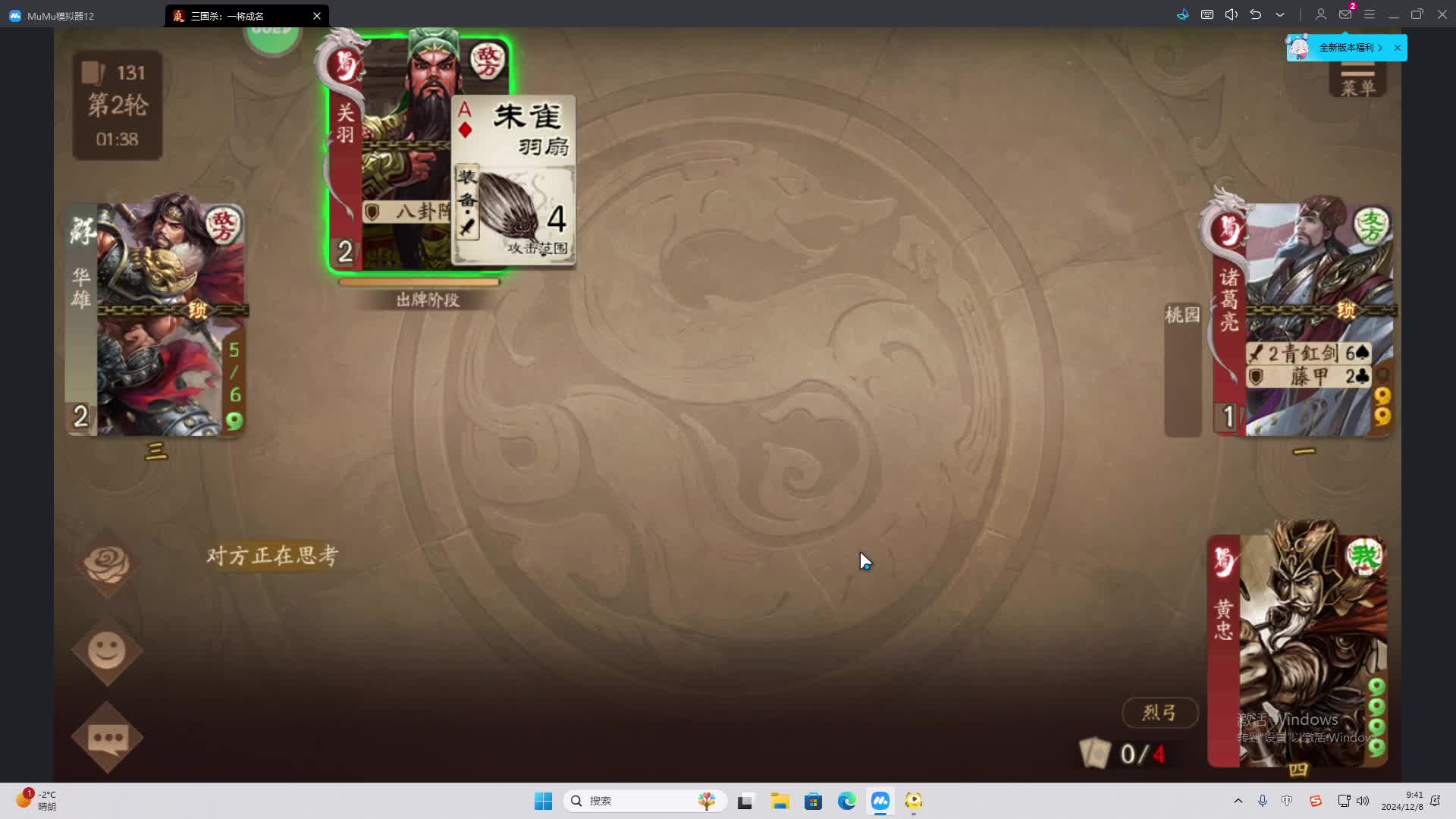Viewport: 1456px width, 819px height.
Task: Click the hand card count icon
Action: (x=1095, y=753)
